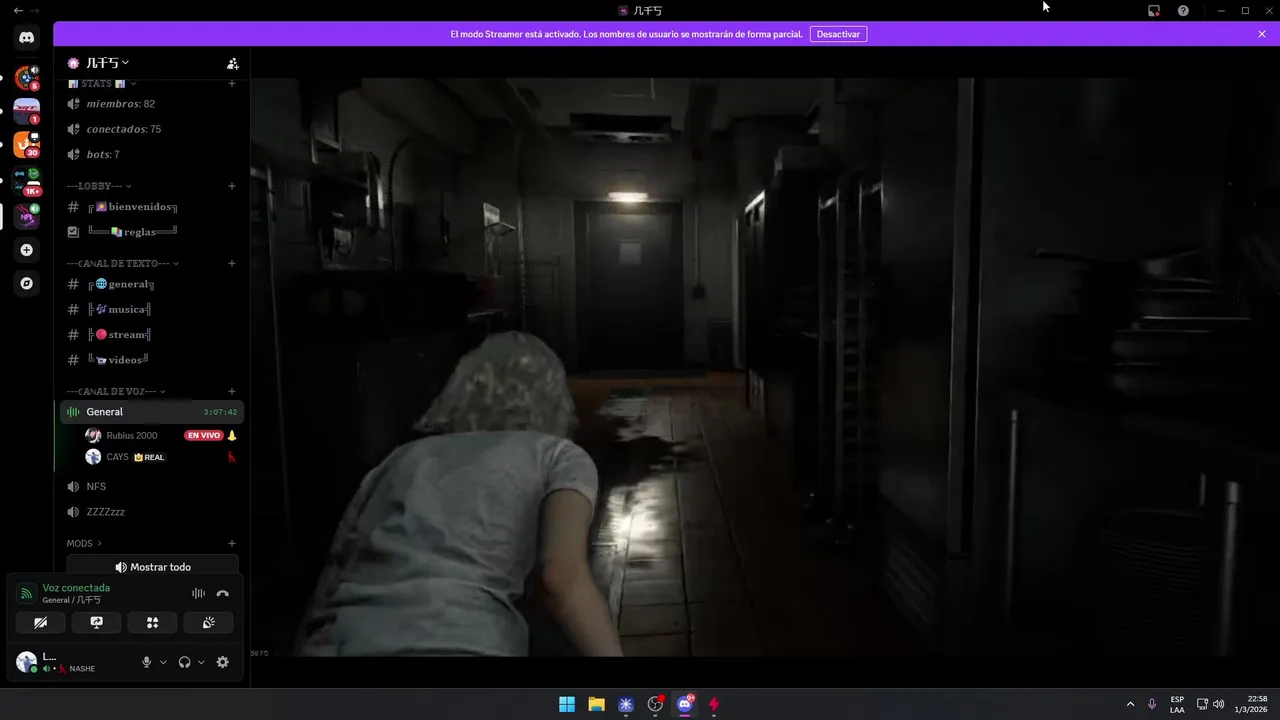Viewport: 1280px width, 720px height.
Task: Click the game stream video
Action: [765, 367]
